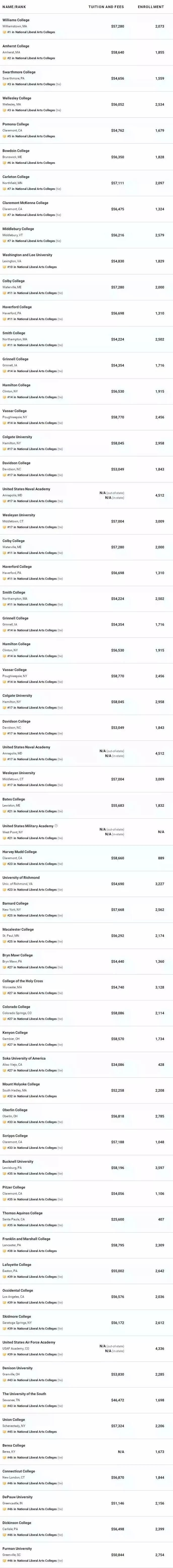This screenshot has width=173, height=1568.
Task: Open the Amherst College link
Action: point(16,46)
